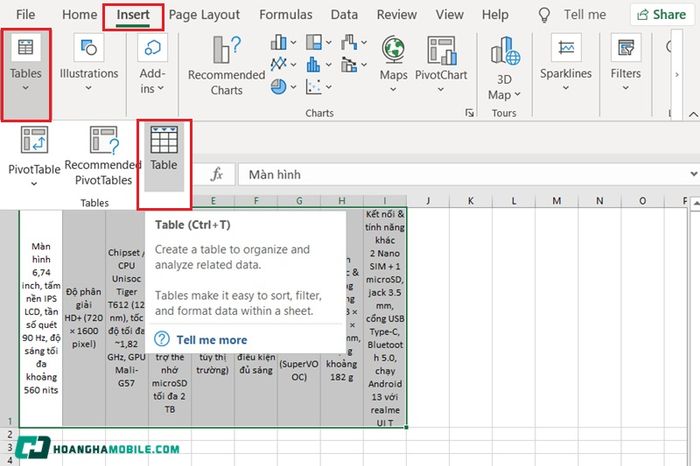Open the Illustrations group
This screenshot has width=700, height=466.
[89, 62]
